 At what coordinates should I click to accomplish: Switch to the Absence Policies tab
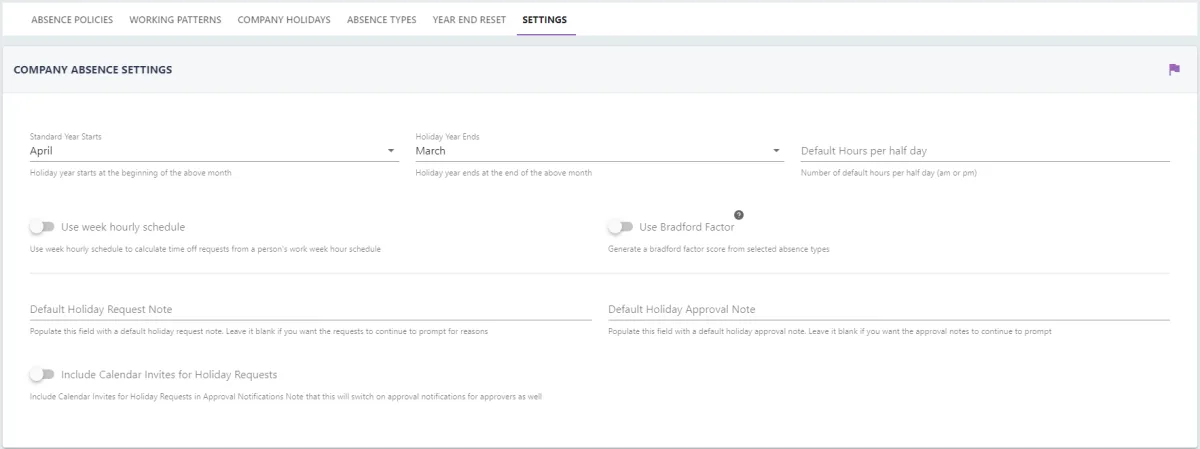click(x=72, y=20)
